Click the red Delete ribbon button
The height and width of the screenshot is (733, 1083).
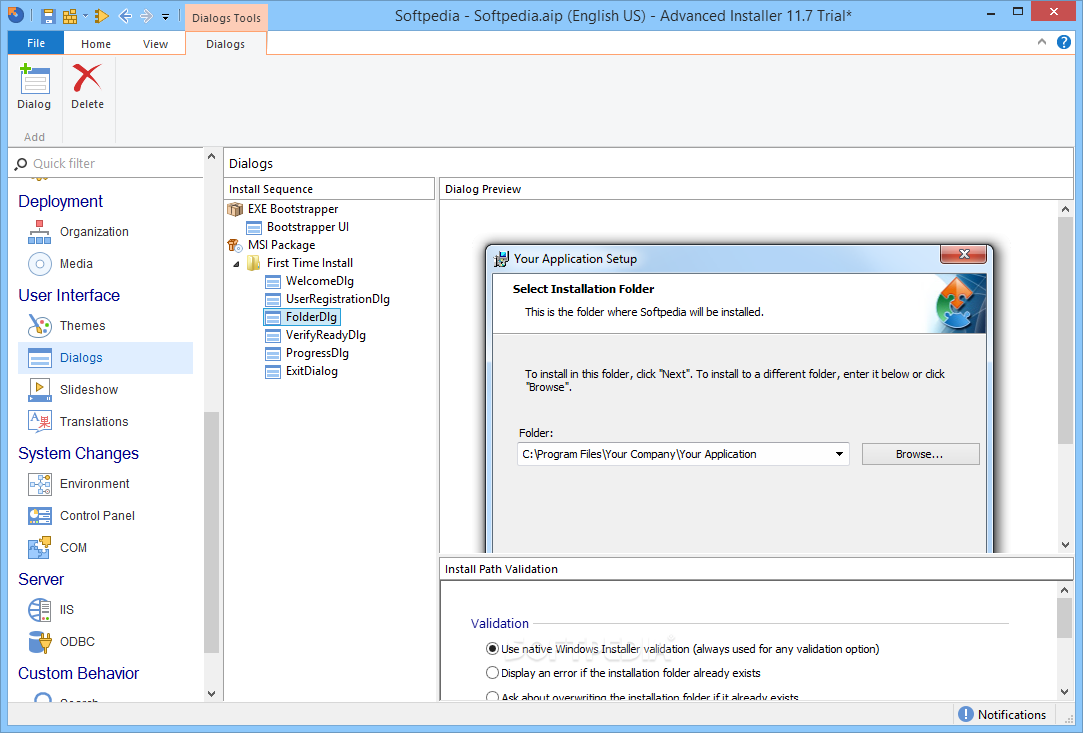coord(87,87)
